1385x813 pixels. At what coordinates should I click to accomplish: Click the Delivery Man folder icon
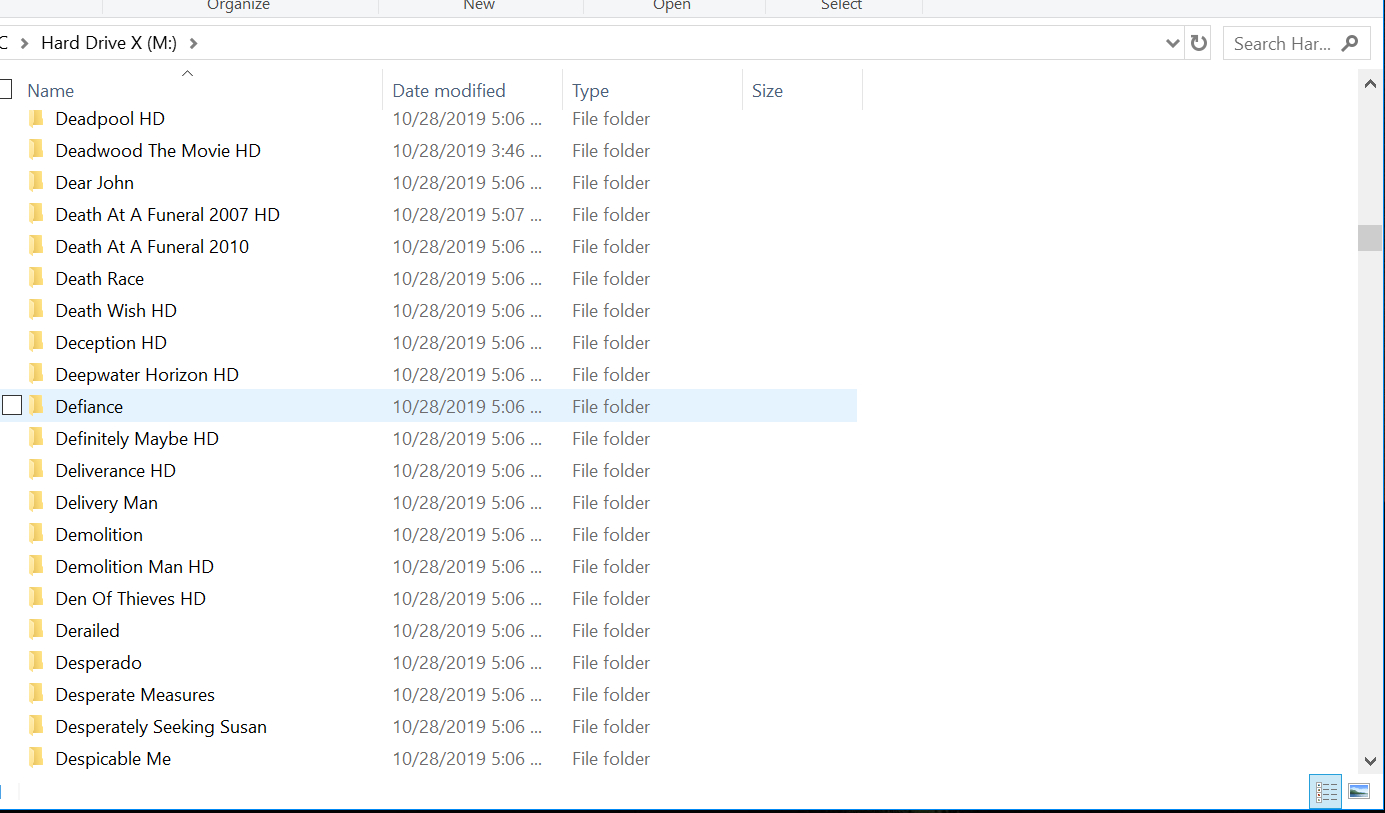[x=37, y=503]
